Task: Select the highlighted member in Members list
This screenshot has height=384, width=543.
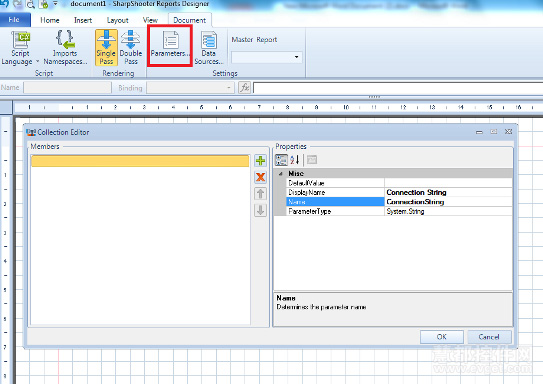Action: point(140,161)
